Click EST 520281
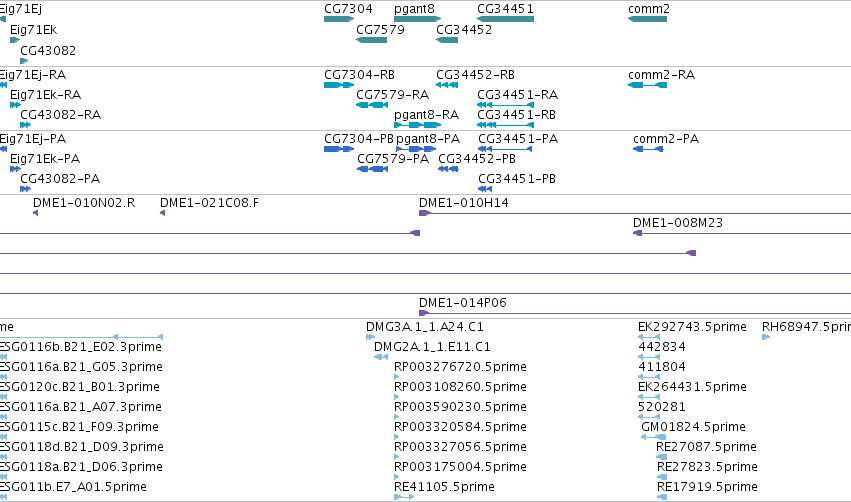The image size is (851, 502). coord(662,406)
